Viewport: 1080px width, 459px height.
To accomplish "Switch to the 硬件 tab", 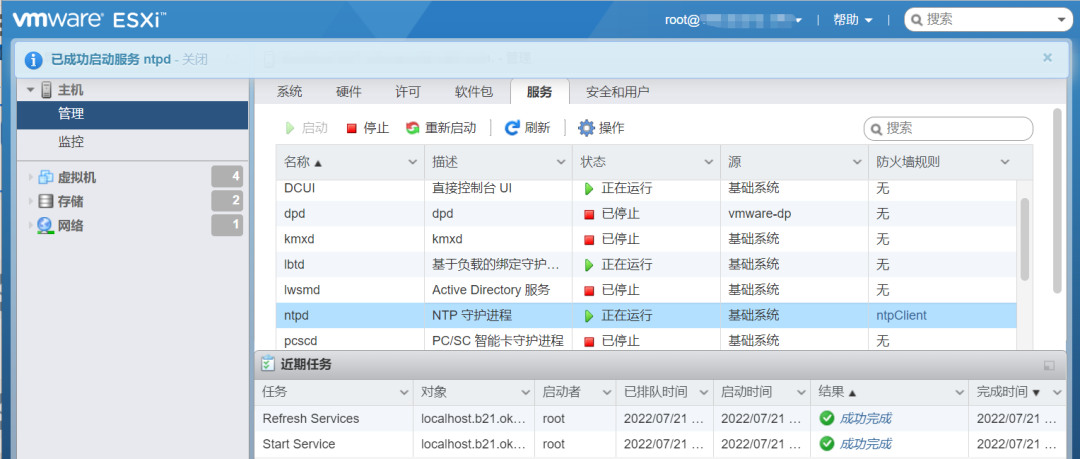I will point(349,92).
